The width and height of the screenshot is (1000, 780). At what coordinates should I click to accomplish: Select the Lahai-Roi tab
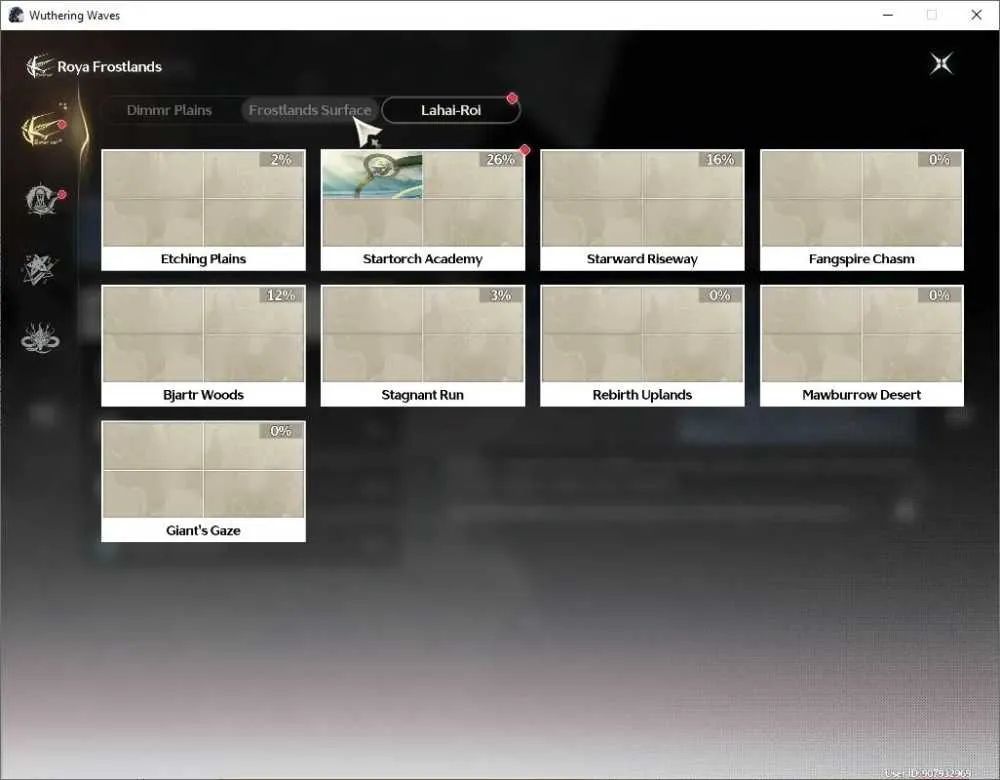451,110
